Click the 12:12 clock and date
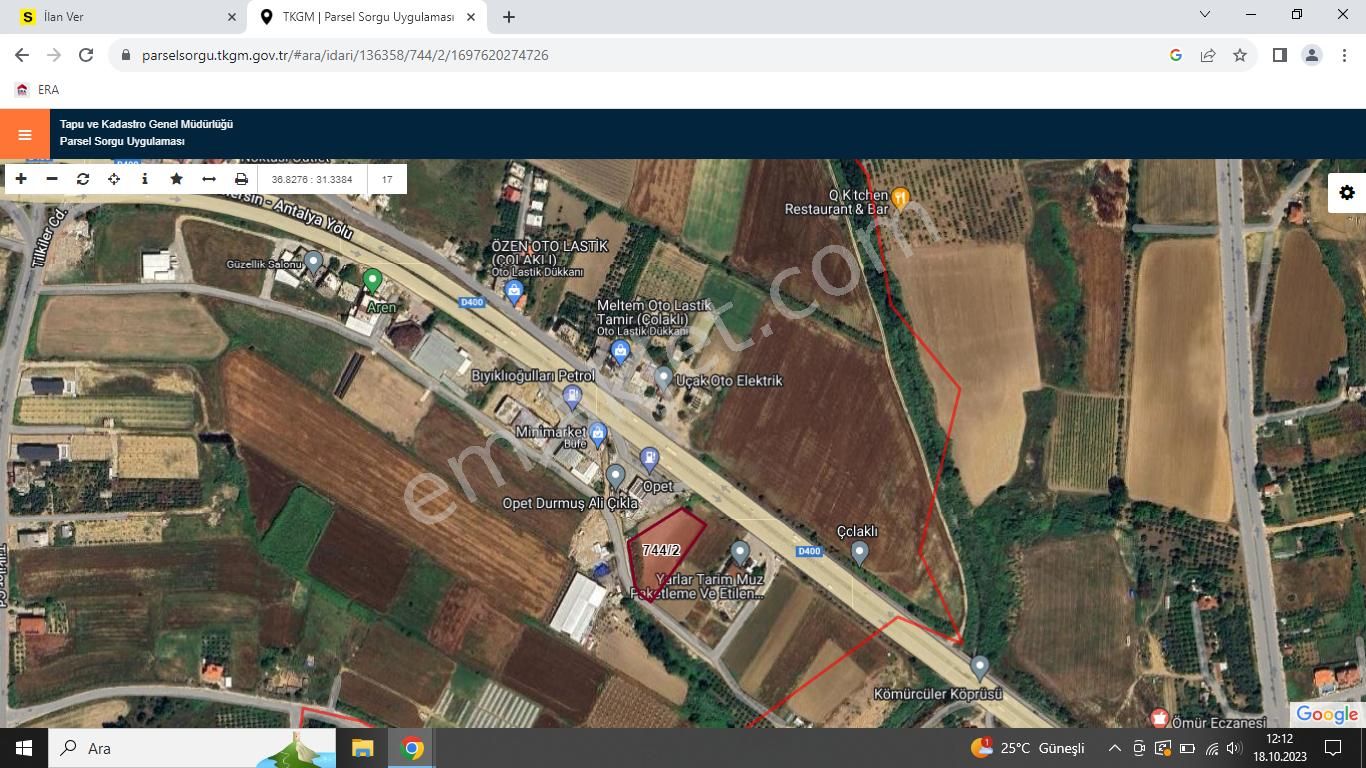Viewport: 1366px width, 768px height. pos(1280,748)
